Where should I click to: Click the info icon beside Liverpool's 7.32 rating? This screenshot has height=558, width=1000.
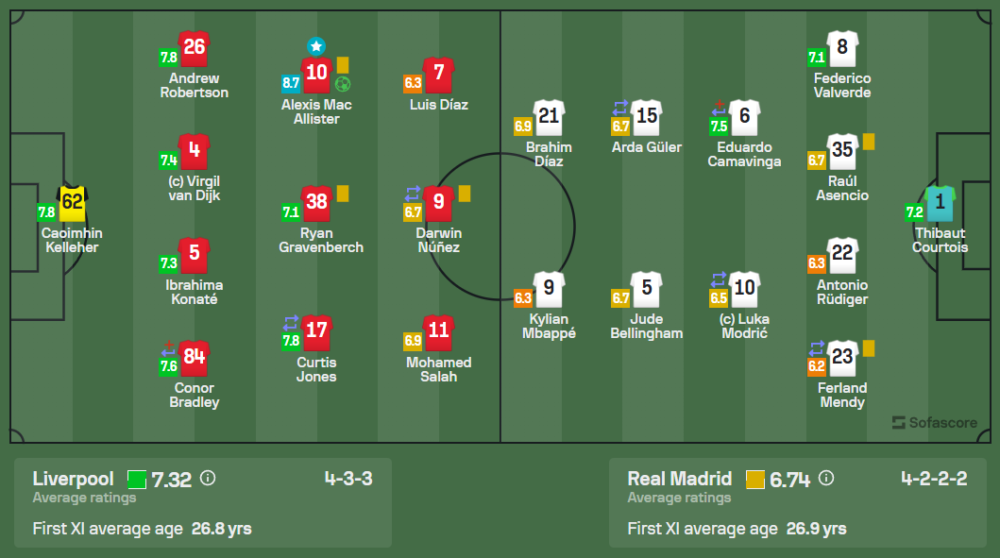(208, 478)
